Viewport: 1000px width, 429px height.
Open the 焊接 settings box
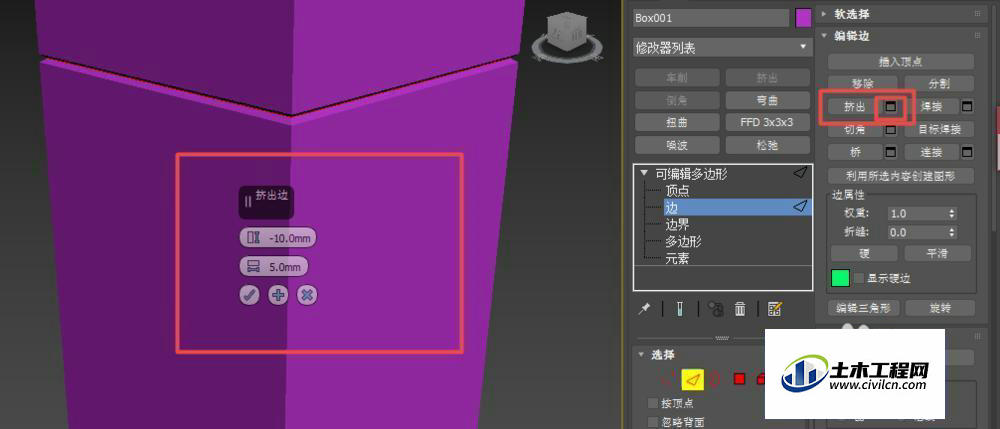tap(967, 106)
